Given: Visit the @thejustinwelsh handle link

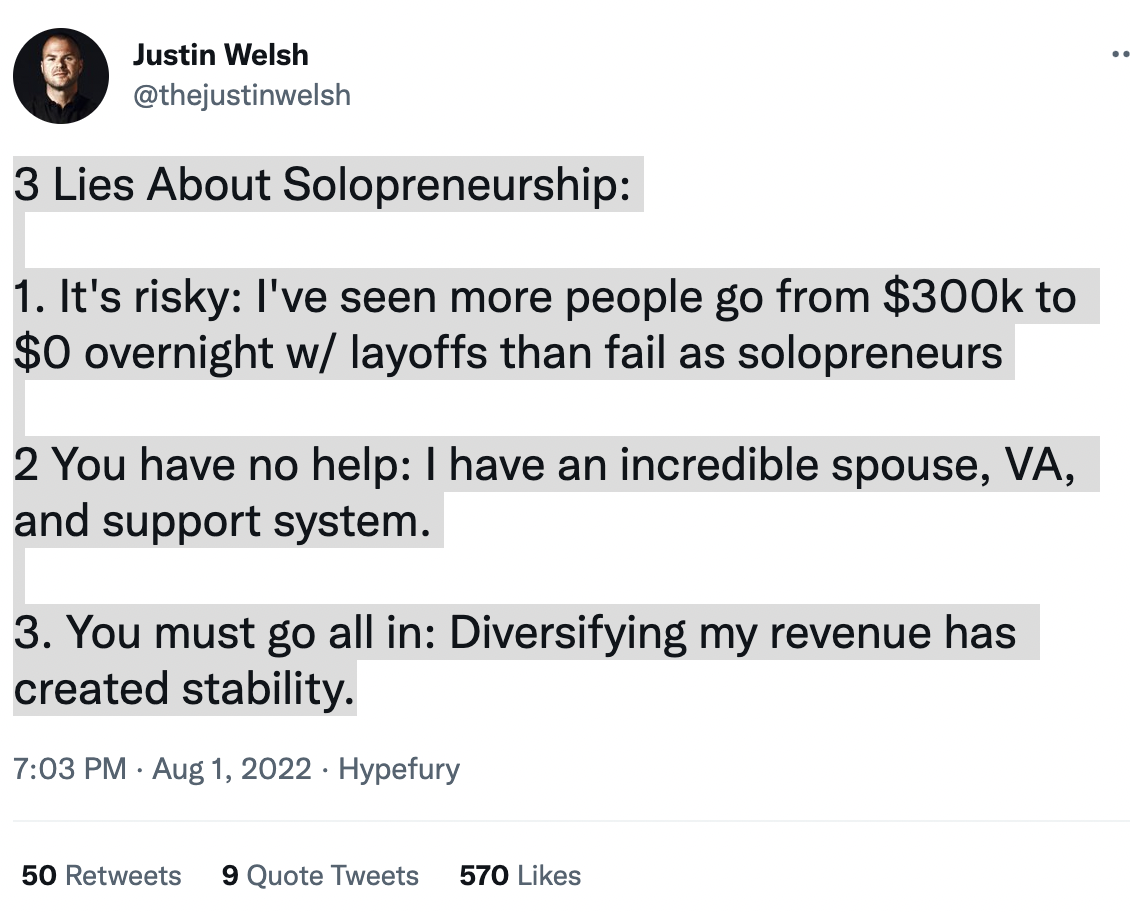Looking at the screenshot, I should [x=241, y=95].
